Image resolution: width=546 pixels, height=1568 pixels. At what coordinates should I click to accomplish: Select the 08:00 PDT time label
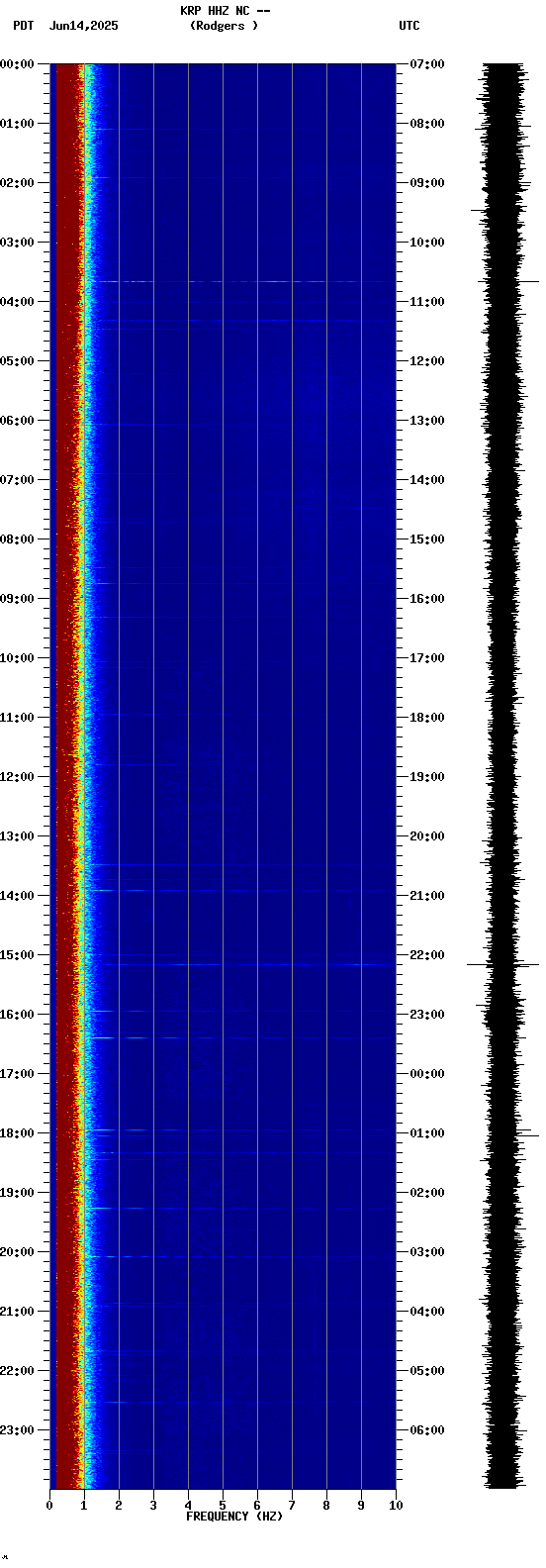[17, 539]
